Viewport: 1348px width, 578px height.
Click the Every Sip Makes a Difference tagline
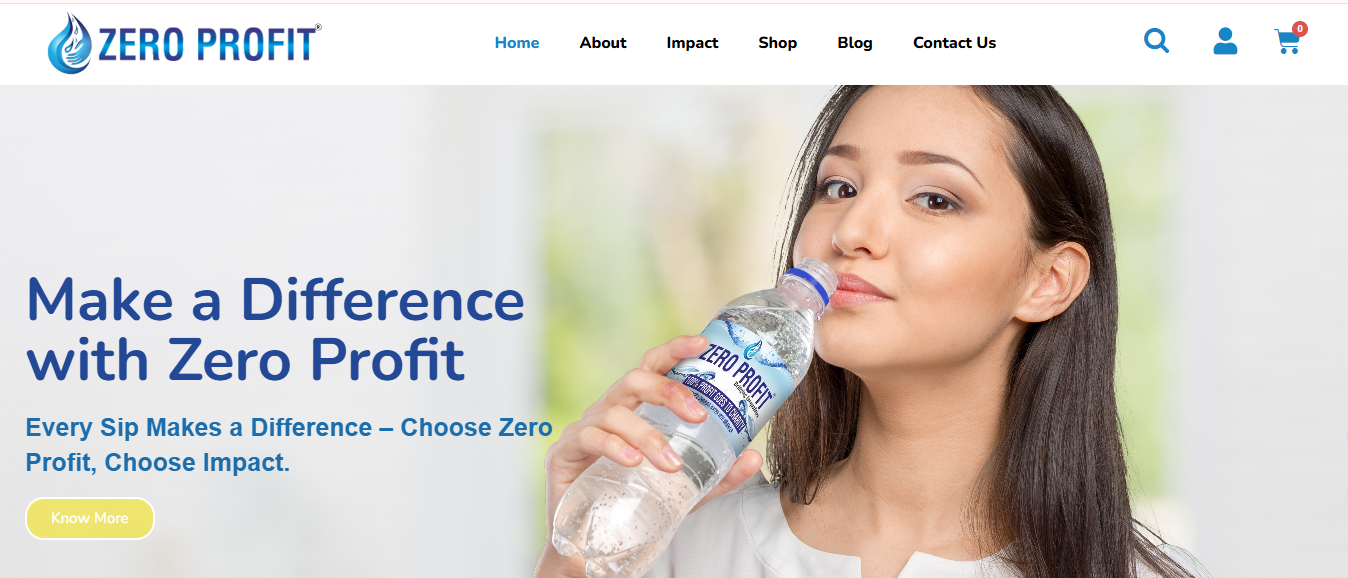pos(289,445)
